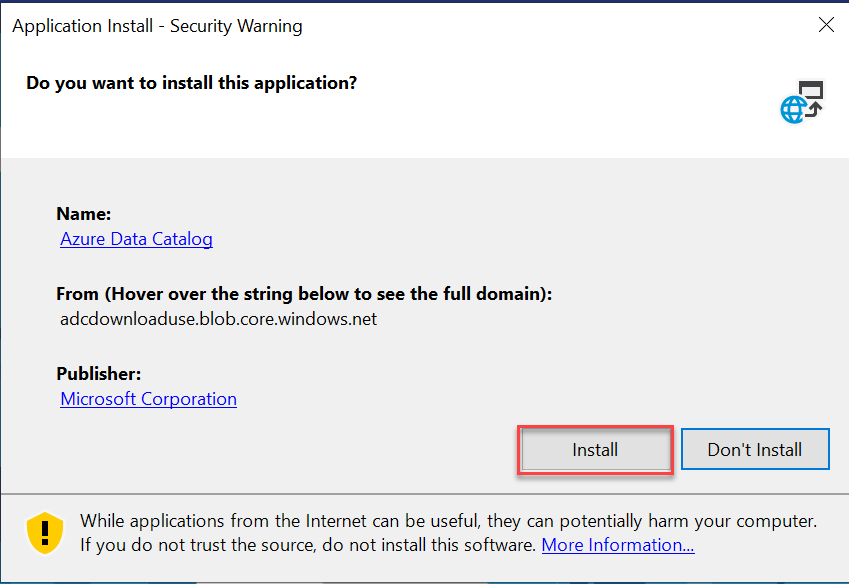The image size is (849, 584).
Task: Click the yellow warning shield icon
Action: pyautogui.click(x=45, y=533)
